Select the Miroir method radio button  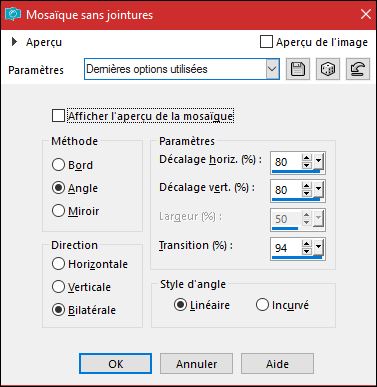pyautogui.click(x=58, y=211)
